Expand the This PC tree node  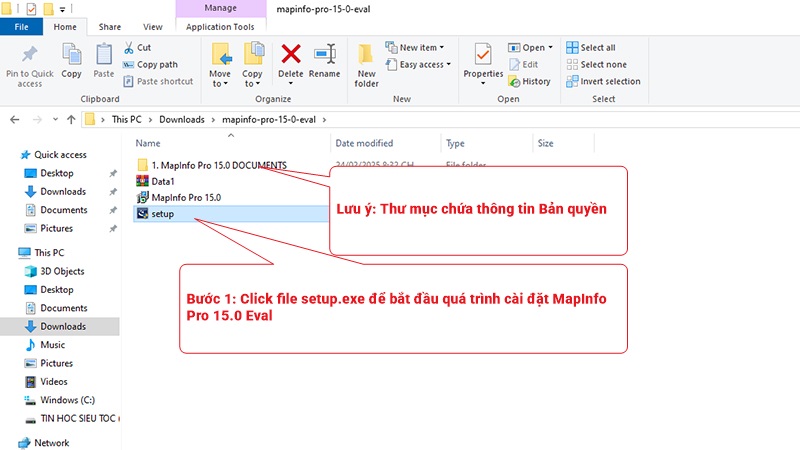11,253
